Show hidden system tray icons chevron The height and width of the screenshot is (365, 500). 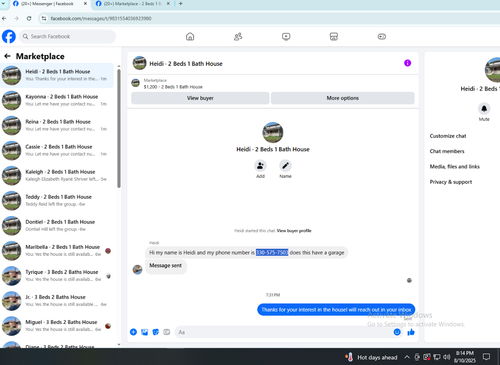pos(407,357)
